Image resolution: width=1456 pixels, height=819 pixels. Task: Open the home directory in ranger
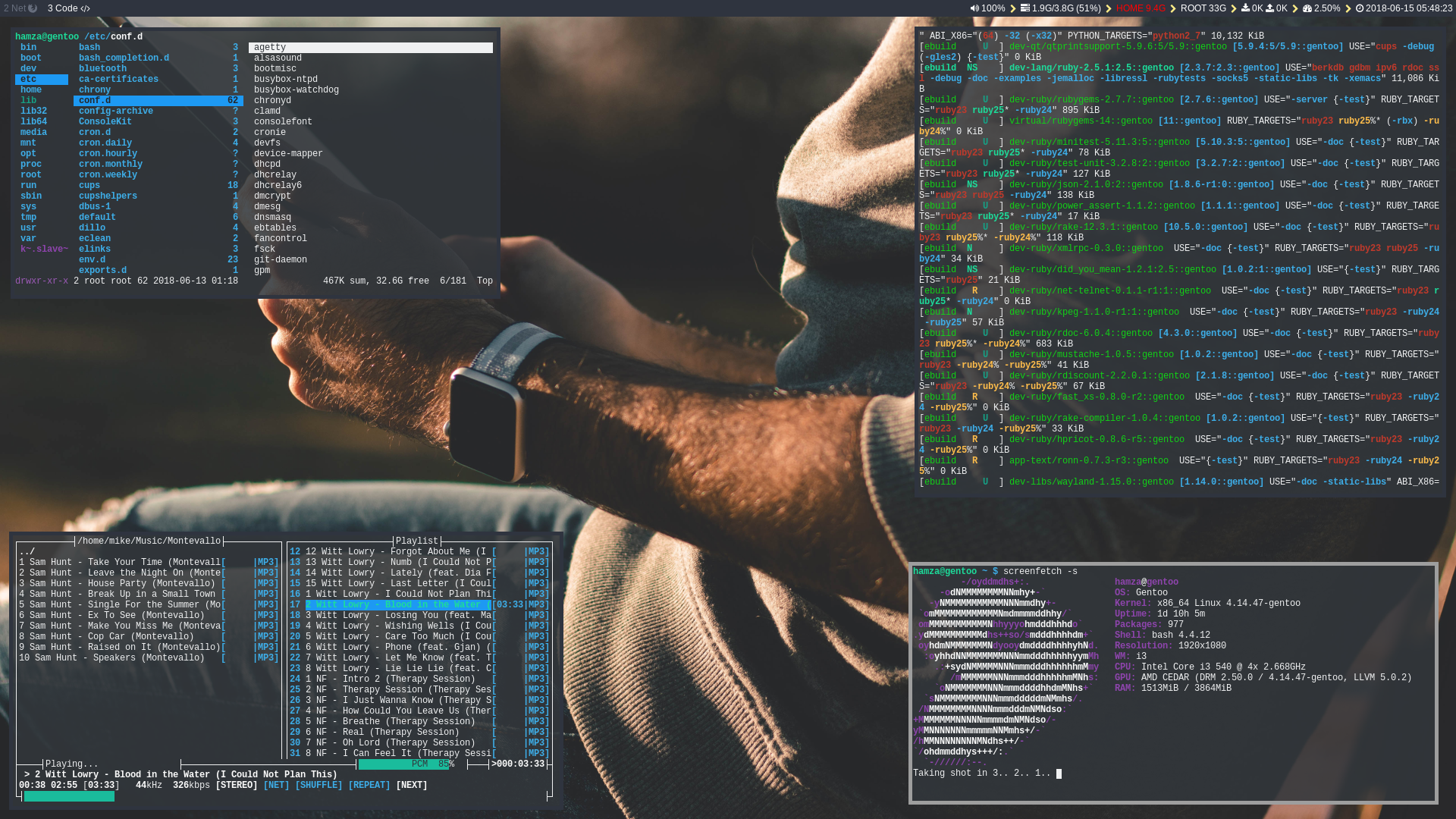tap(31, 89)
